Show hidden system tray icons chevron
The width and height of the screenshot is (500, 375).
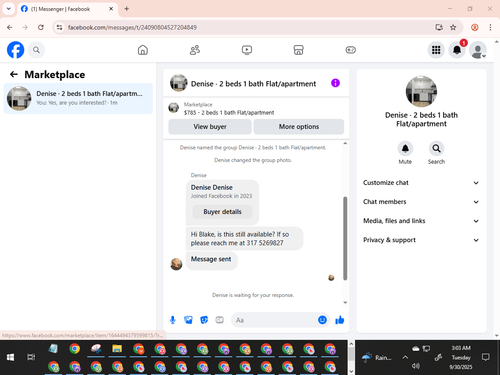[405, 357]
